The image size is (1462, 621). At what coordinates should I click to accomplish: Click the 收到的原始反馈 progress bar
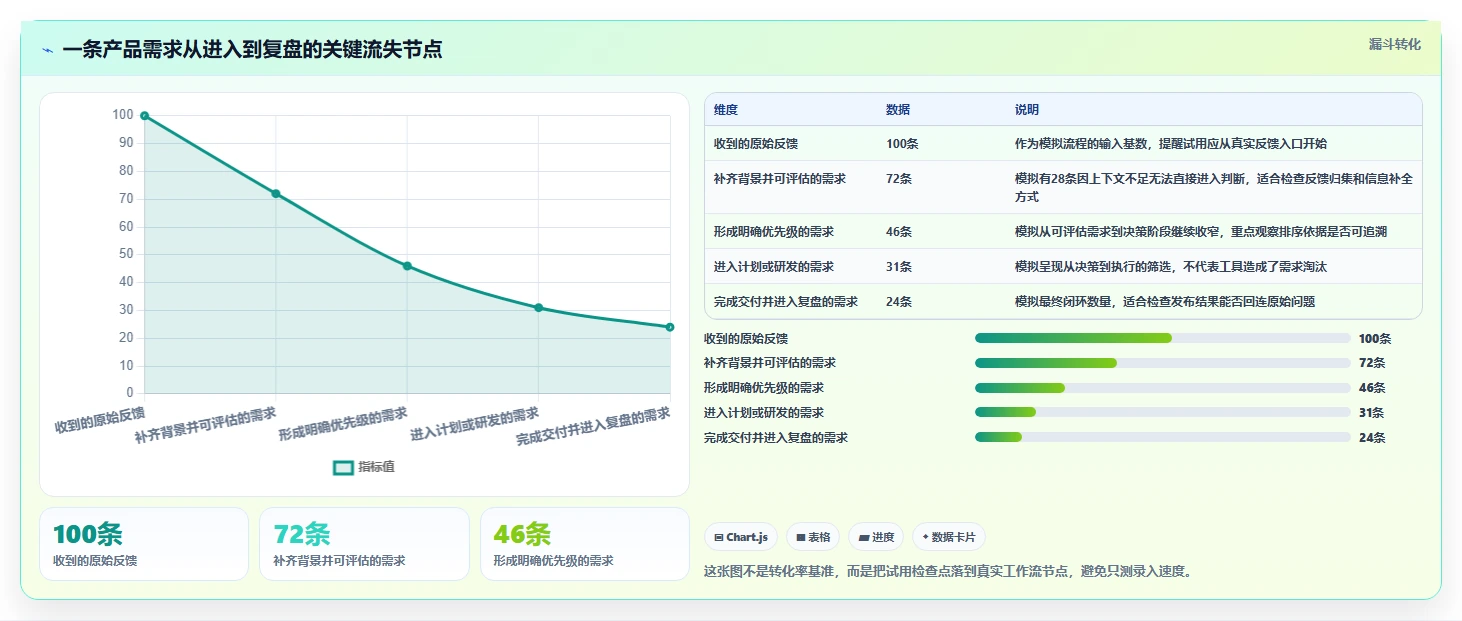1163,338
